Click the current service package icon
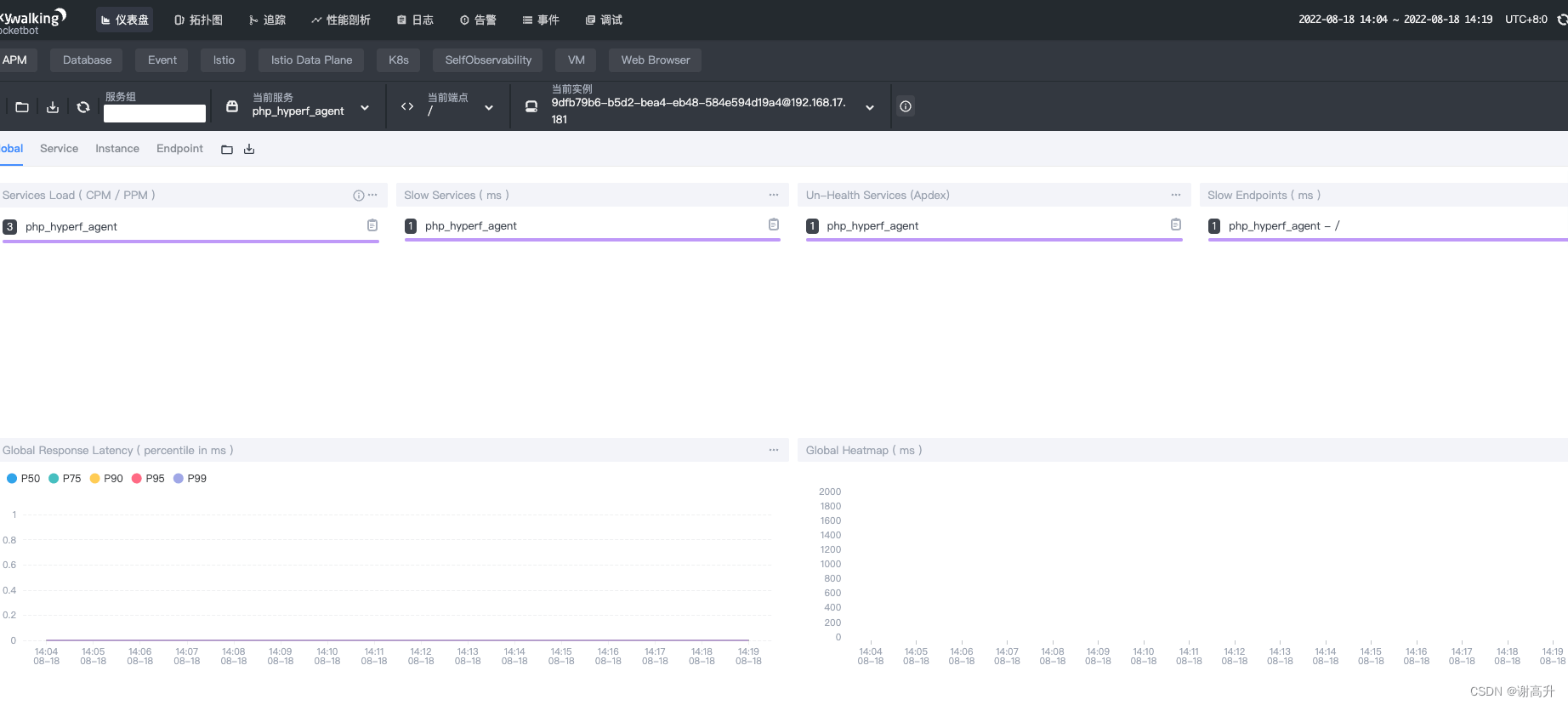The image size is (1568, 705). pos(232,106)
